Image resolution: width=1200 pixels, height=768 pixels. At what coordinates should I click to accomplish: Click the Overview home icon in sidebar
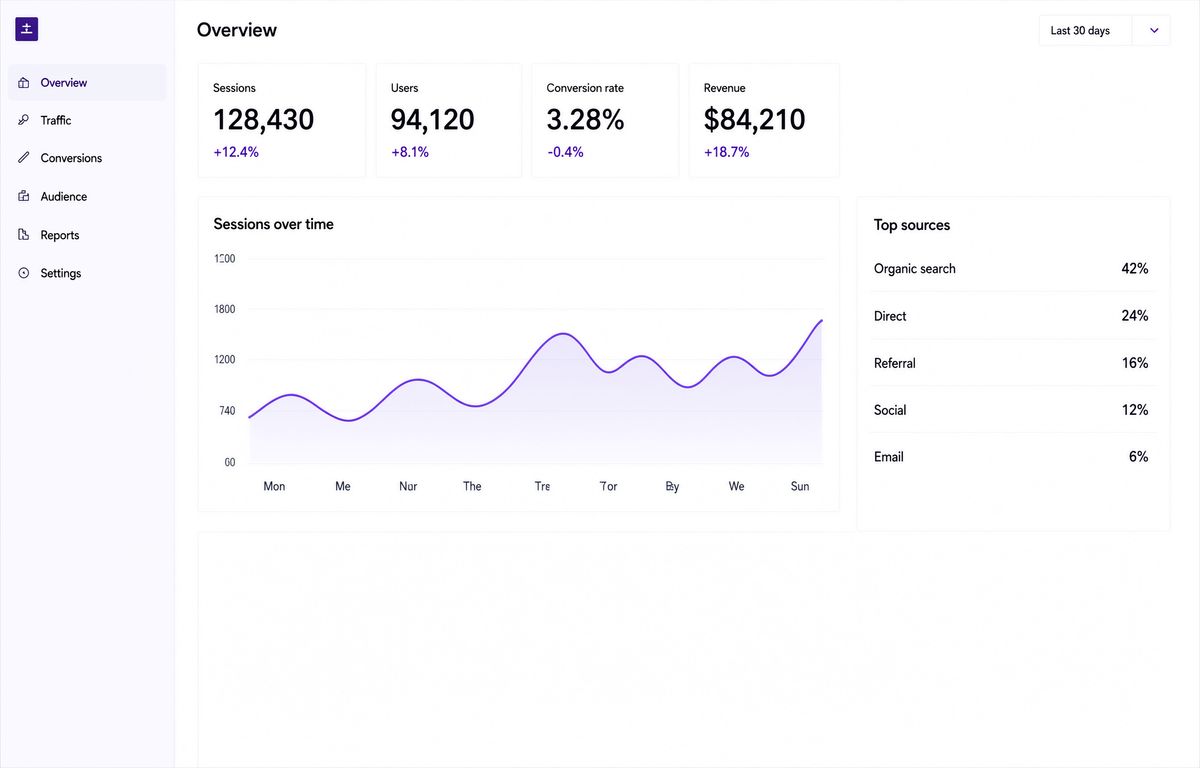coord(24,83)
